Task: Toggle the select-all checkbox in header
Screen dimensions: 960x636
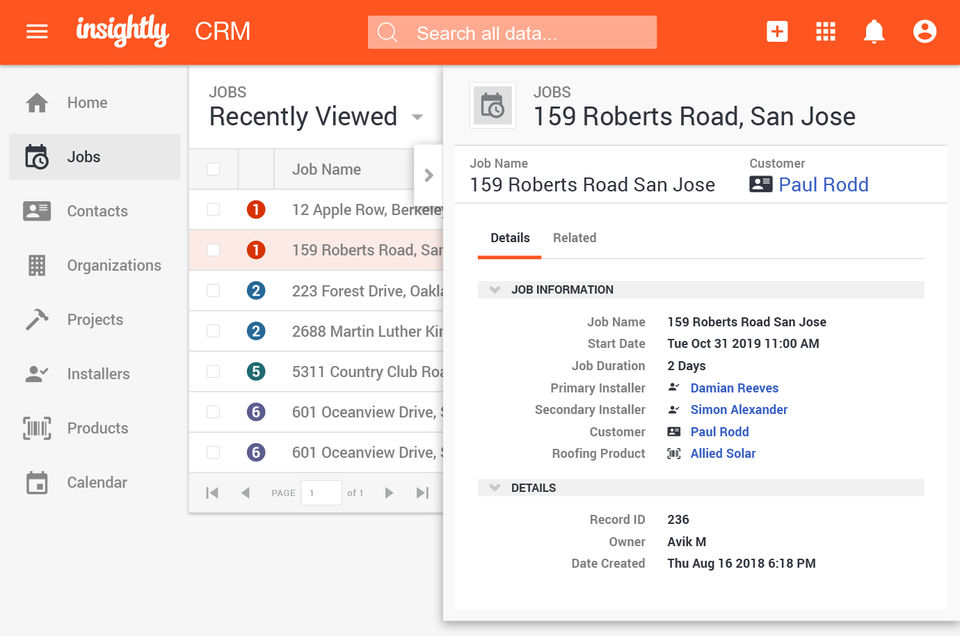Action: tap(213, 169)
